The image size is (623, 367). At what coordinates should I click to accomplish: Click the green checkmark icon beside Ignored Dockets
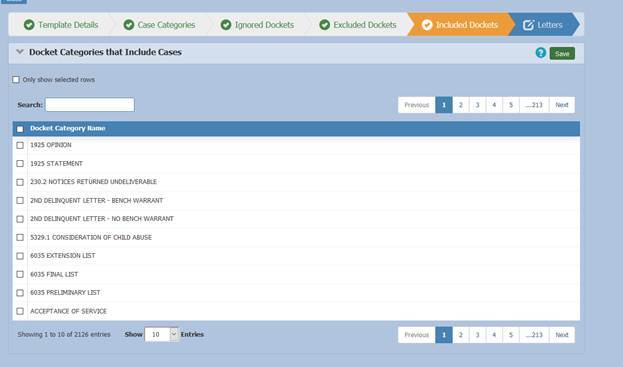point(226,25)
